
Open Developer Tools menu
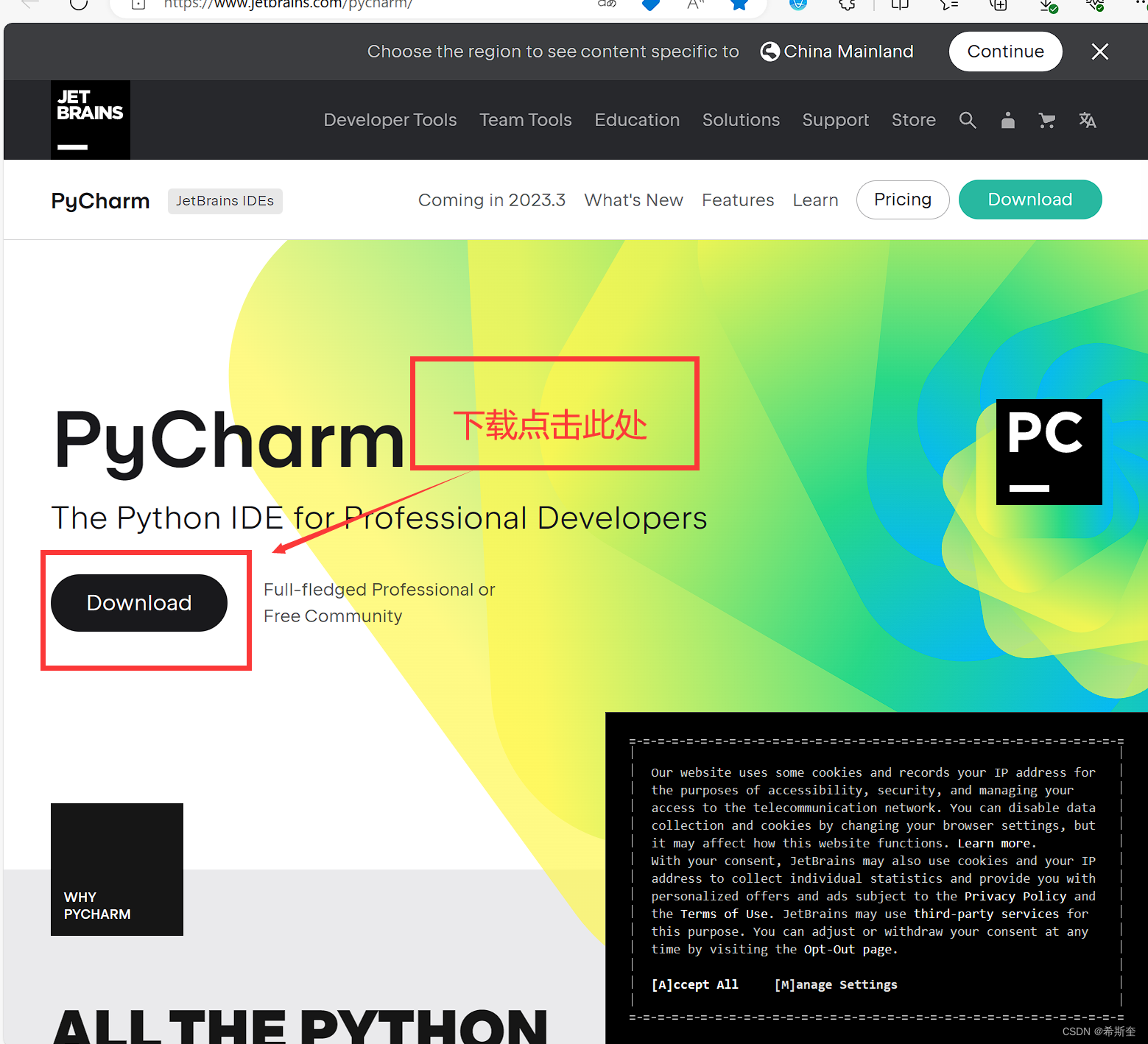pos(390,120)
